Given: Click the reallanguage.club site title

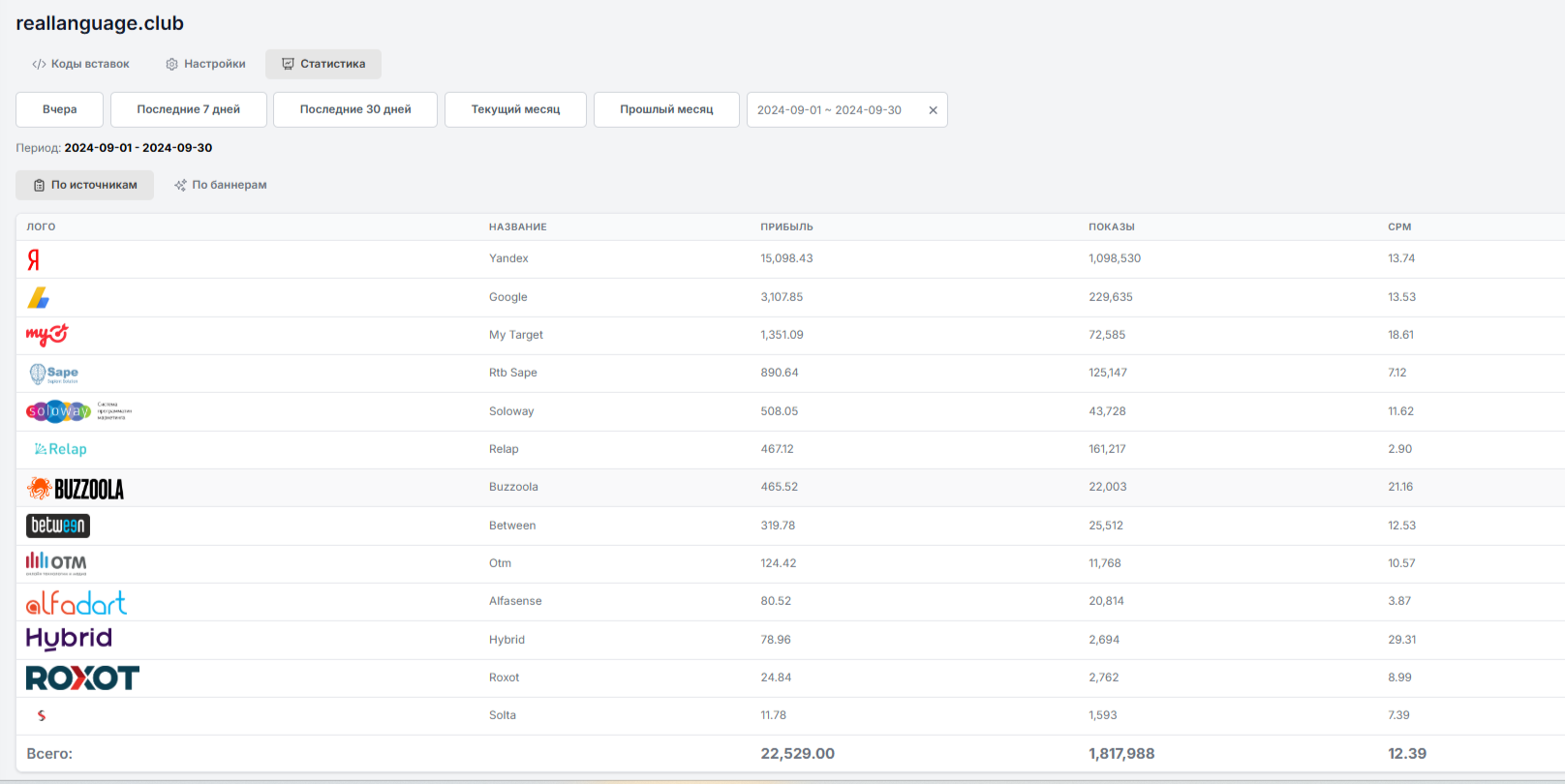Looking at the screenshot, I should click(100, 23).
